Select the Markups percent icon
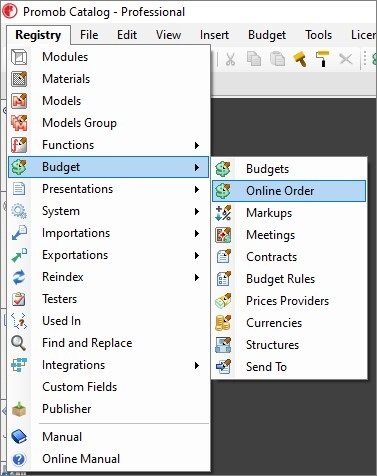 223,213
